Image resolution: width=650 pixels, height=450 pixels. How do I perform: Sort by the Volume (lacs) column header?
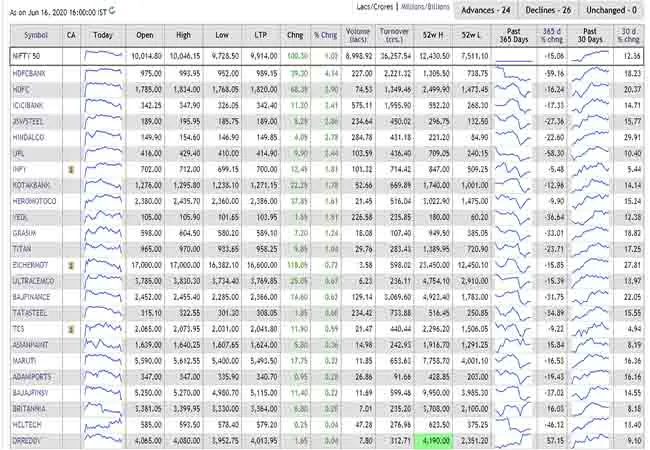358,35
